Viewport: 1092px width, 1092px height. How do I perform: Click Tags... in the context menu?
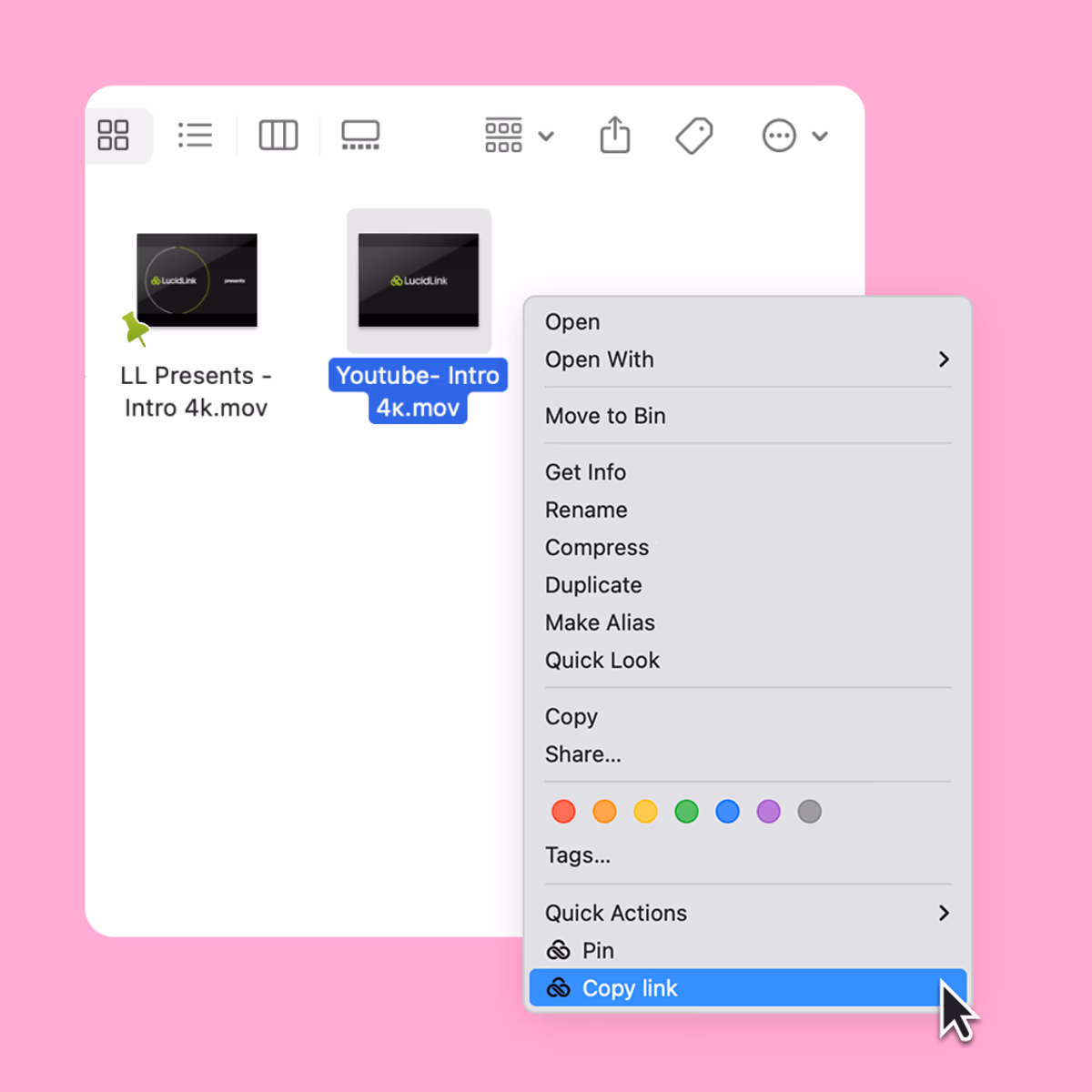tap(578, 855)
